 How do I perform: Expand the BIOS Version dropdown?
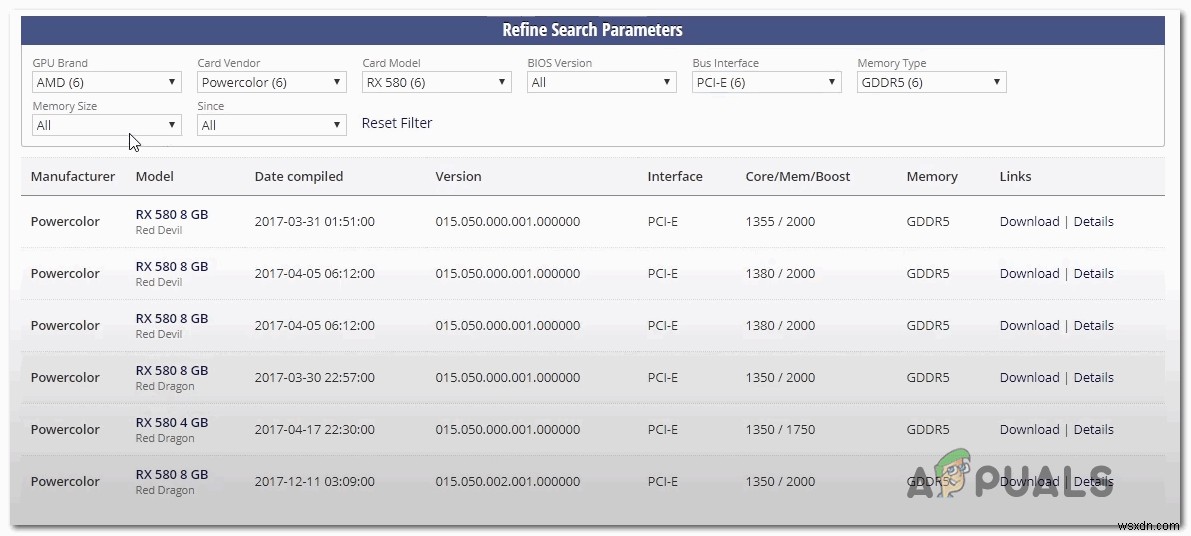point(601,82)
